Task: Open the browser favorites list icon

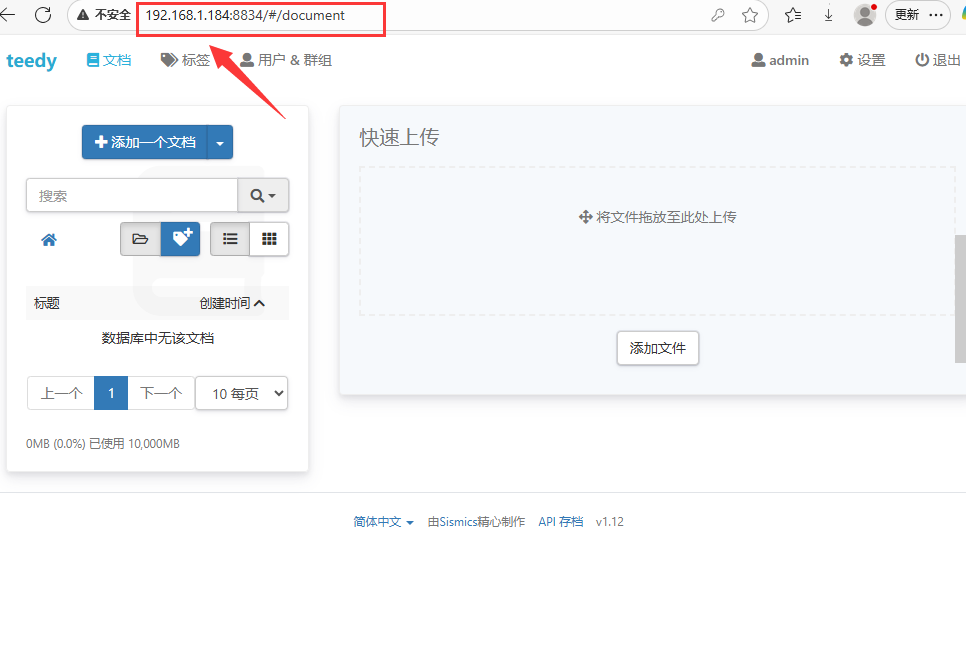Action: tap(793, 15)
